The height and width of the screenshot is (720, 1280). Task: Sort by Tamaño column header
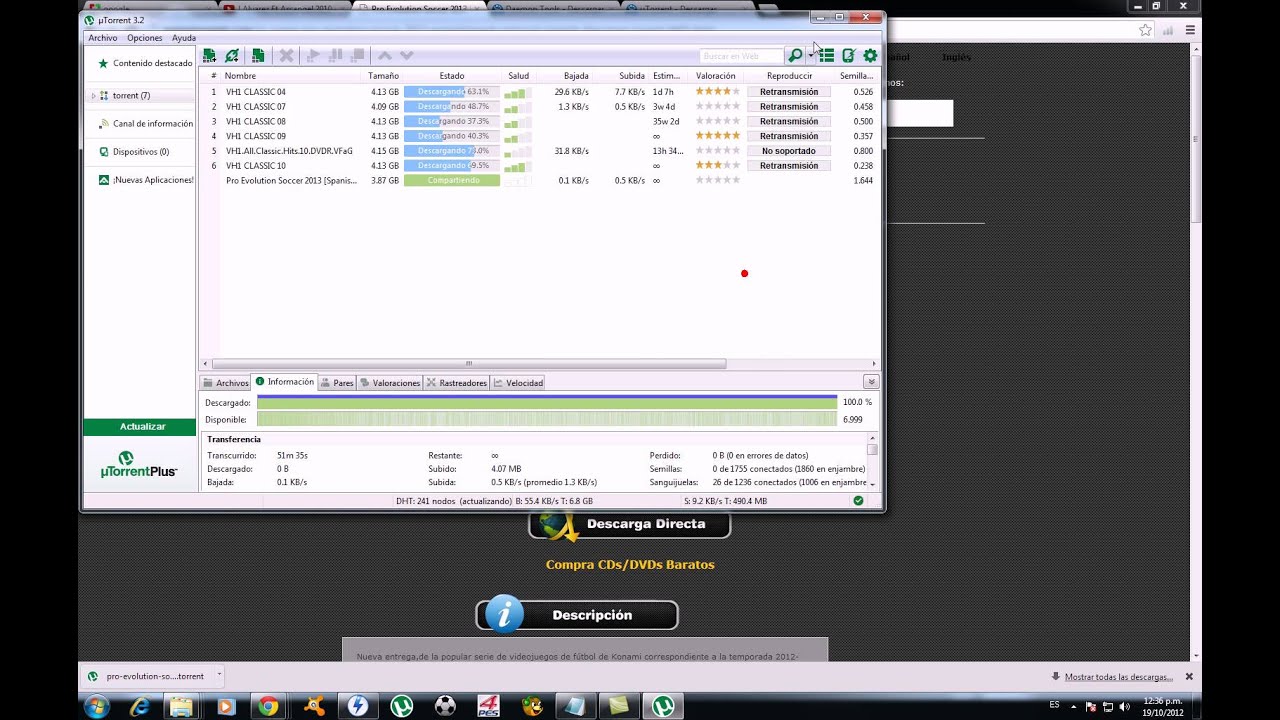point(383,76)
